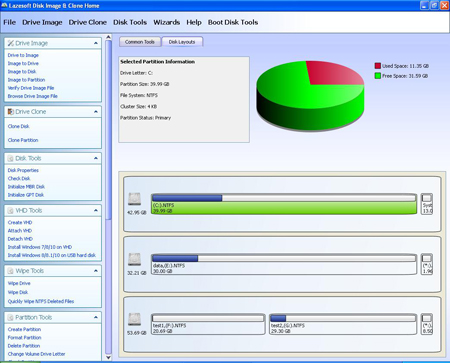The height and width of the screenshot is (363, 450).
Task: Click the Disk Tools panel header icon
Action: [x=11, y=158]
